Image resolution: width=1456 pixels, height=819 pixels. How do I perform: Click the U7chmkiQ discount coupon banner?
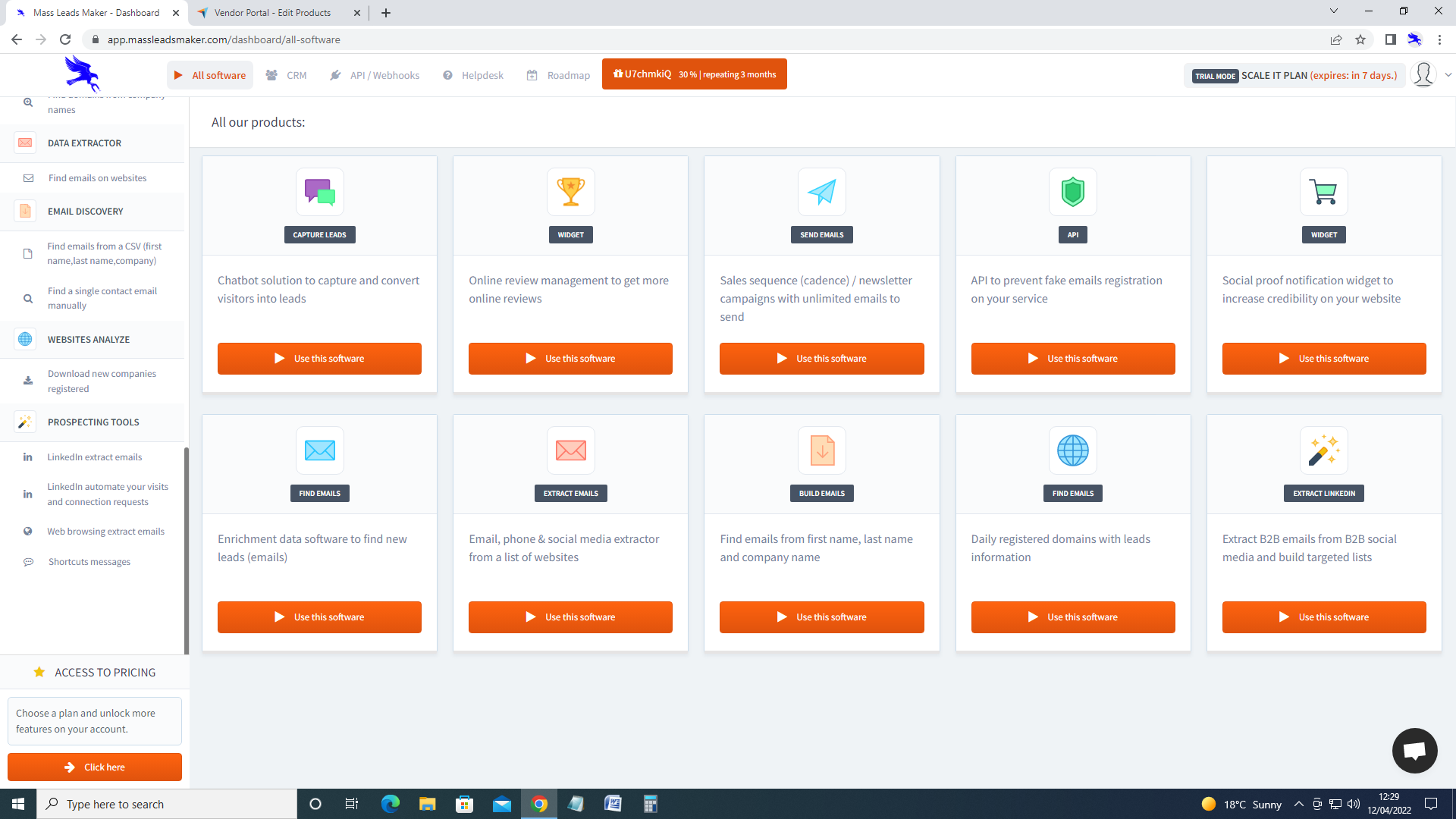click(x=694, y=74)
